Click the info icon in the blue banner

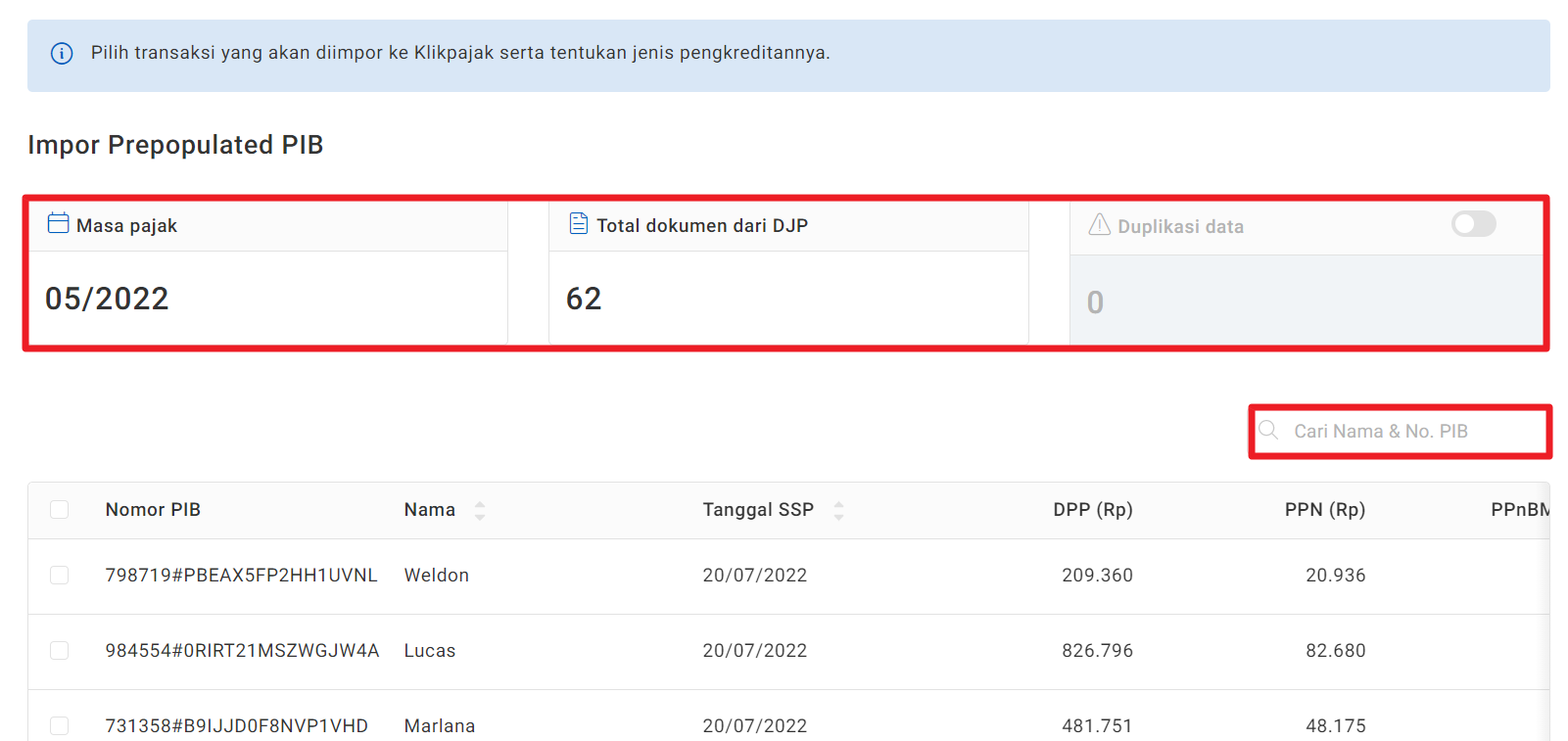tap(62, 54)
